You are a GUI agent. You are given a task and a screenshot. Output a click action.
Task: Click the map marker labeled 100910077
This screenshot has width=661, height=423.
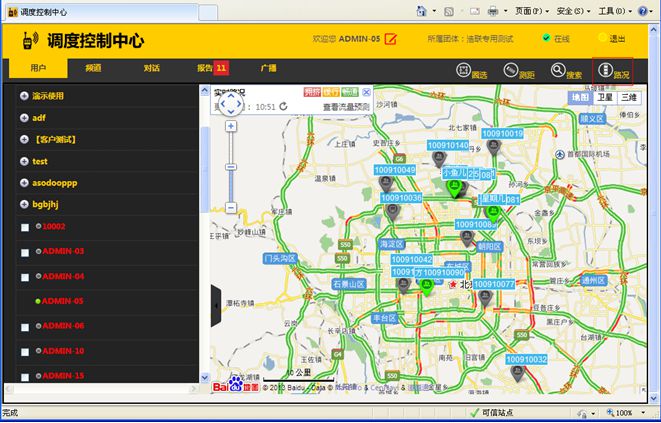tap(485, 298)
